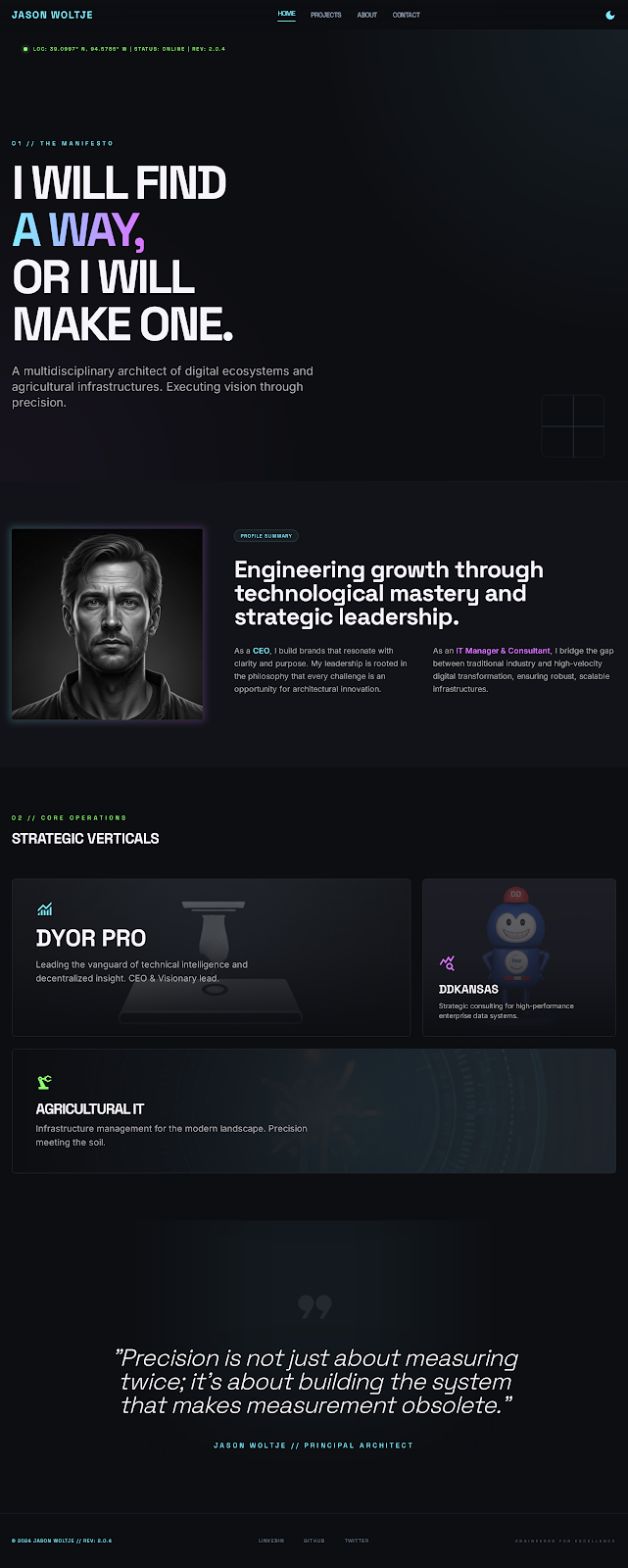Click the green online status dot
Image resolution: width=628 pixels, height=1568 pixels.
click(x=24, y=48)
